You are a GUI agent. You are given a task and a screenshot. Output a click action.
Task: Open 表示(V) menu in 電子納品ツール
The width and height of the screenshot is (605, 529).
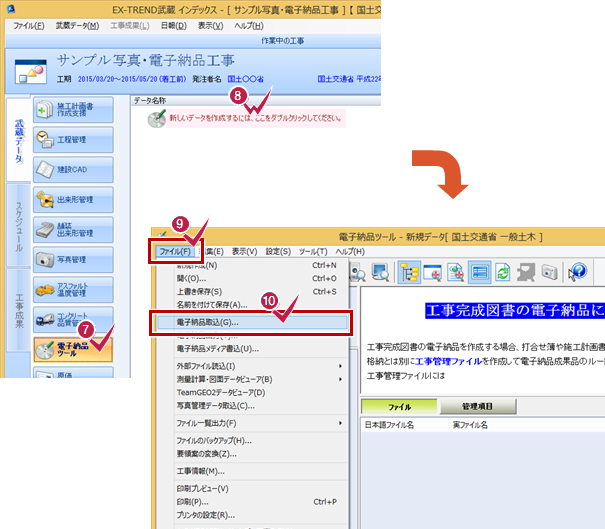click(244, 252)
